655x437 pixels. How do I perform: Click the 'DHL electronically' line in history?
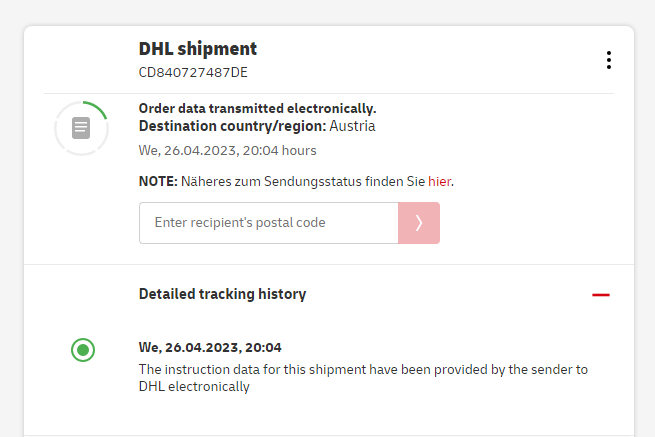(193, 386)
